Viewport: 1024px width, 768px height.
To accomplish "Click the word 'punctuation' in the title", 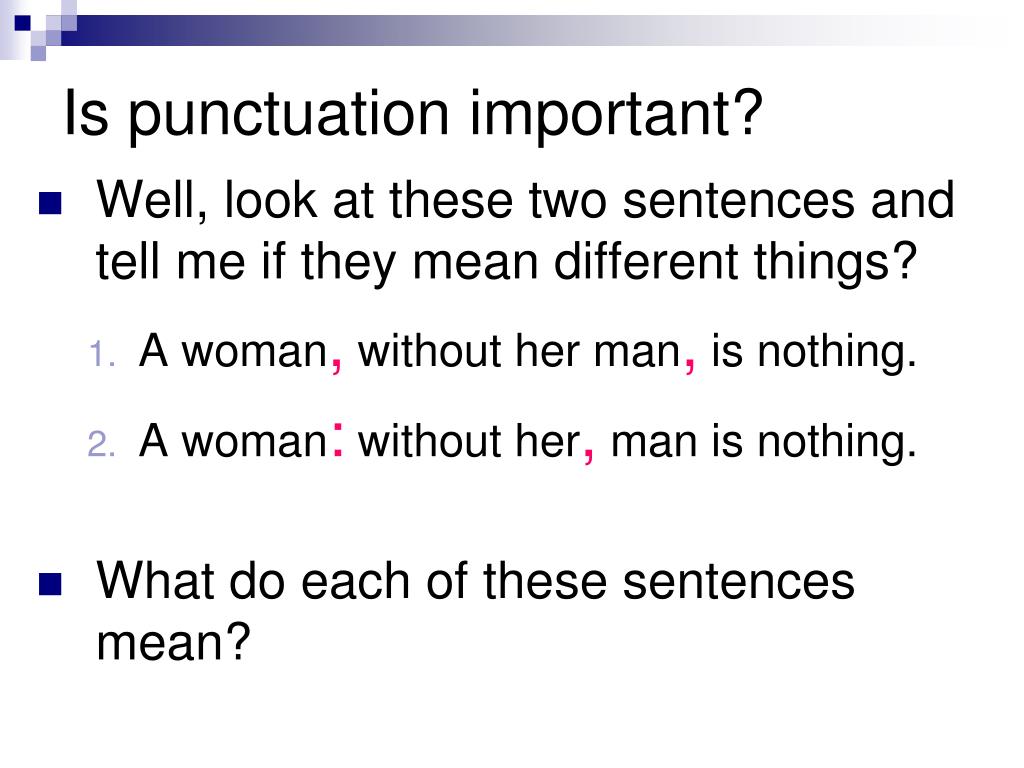I will coord(289,116).
